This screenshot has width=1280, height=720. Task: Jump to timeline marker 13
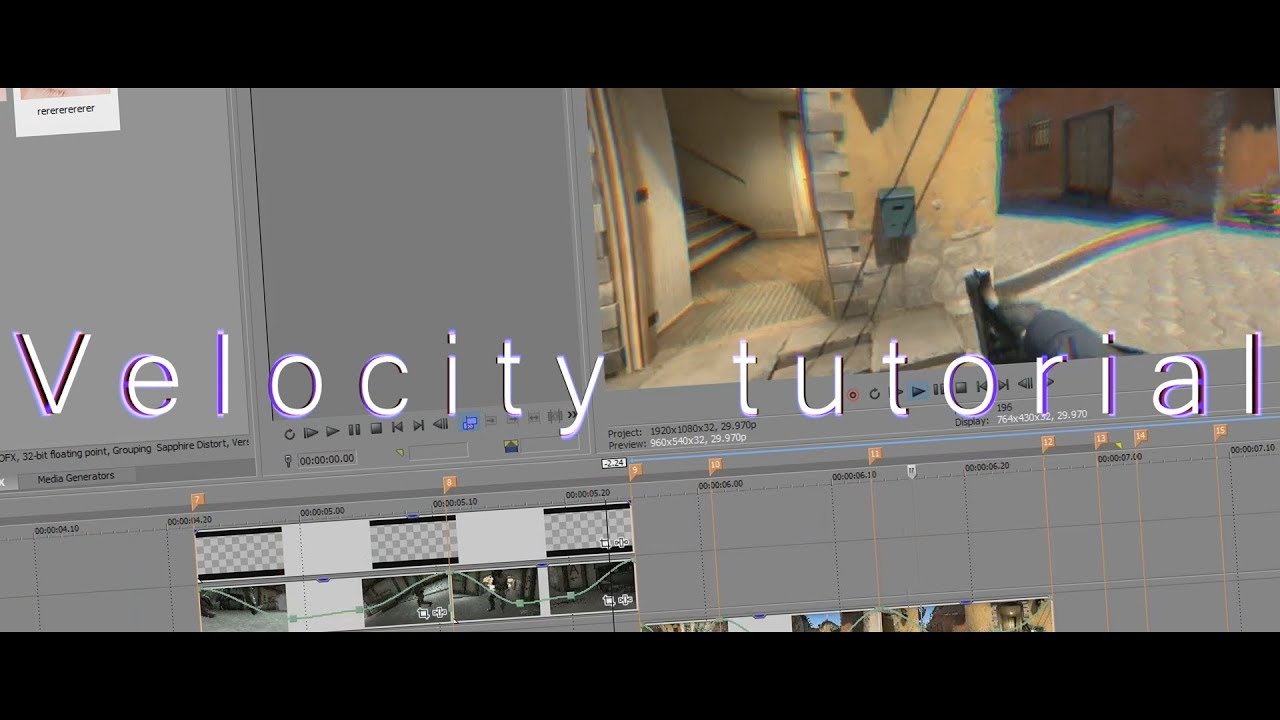click(1100, 439)
